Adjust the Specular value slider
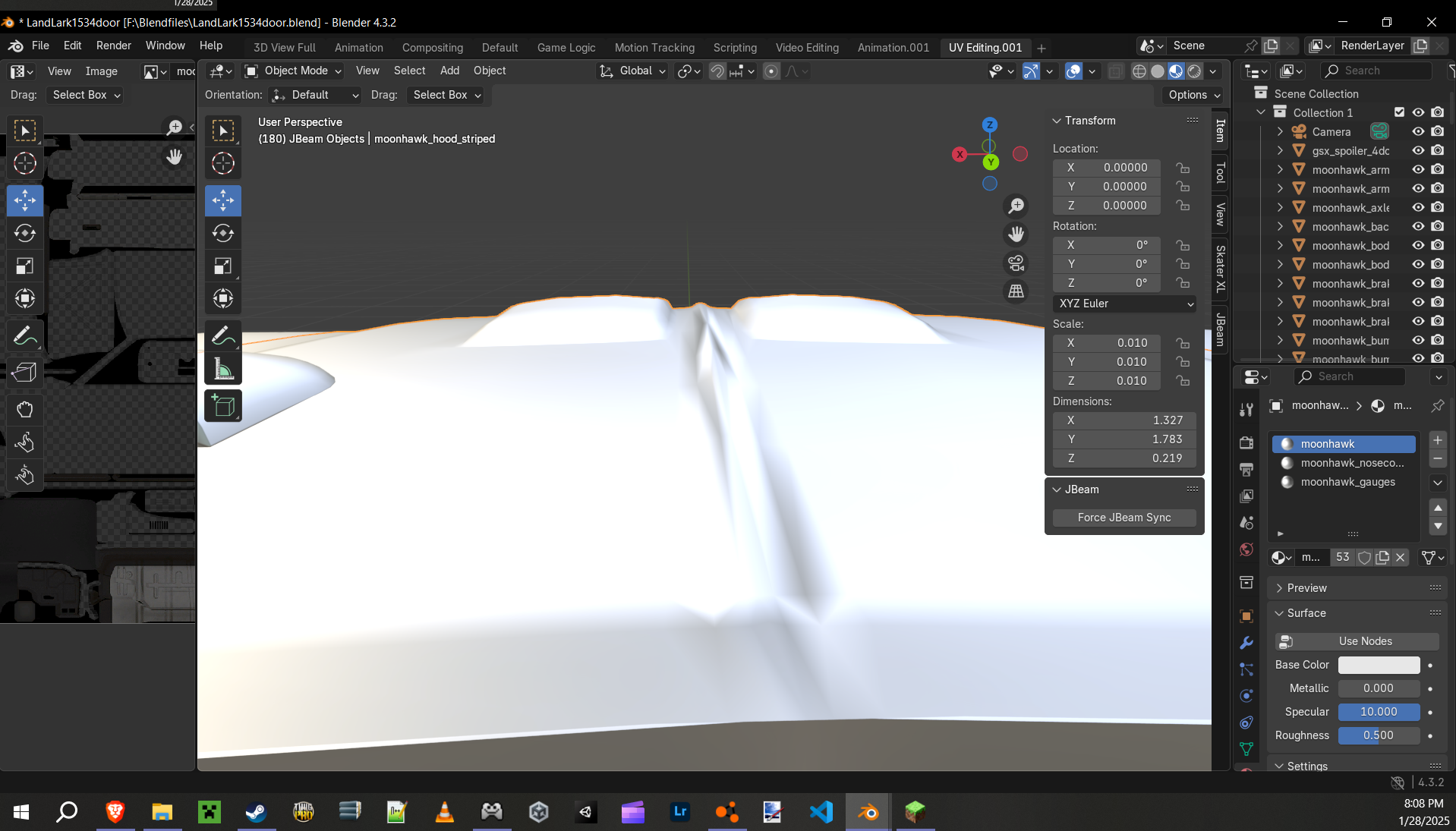Image resolution: width=1456 pixels, height=831 pixels. click(x=1379, y=712)
